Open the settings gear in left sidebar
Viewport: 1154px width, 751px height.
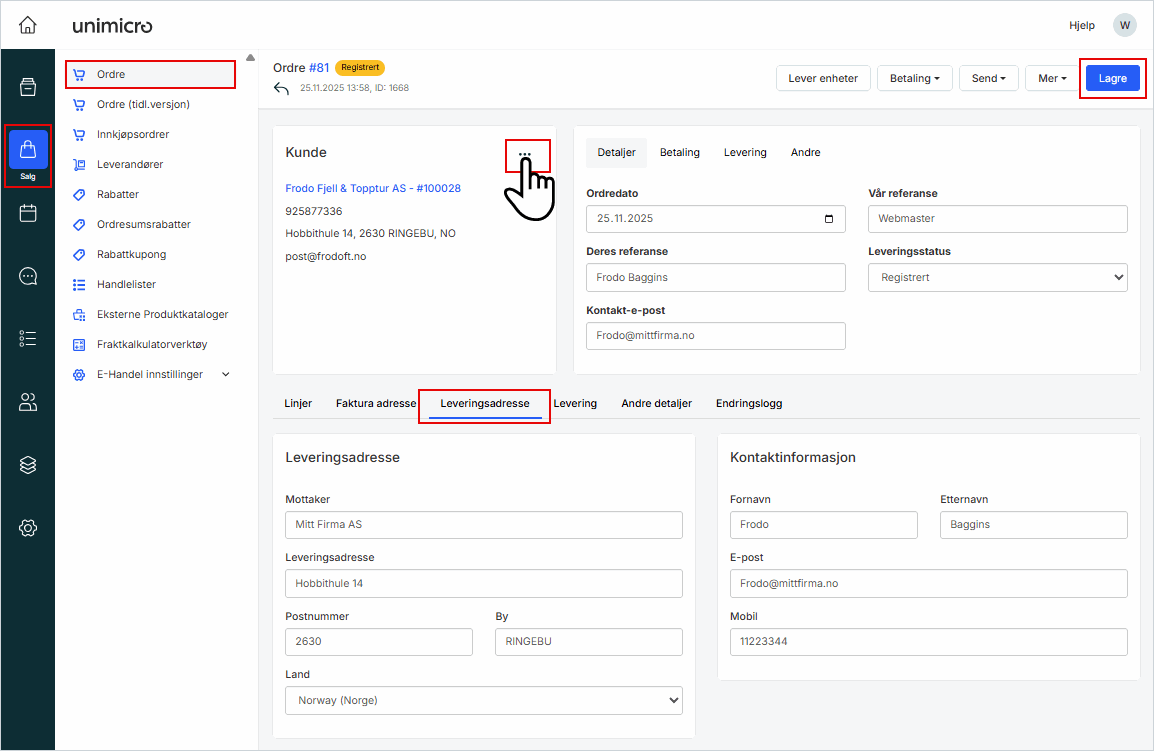[28, 528]
